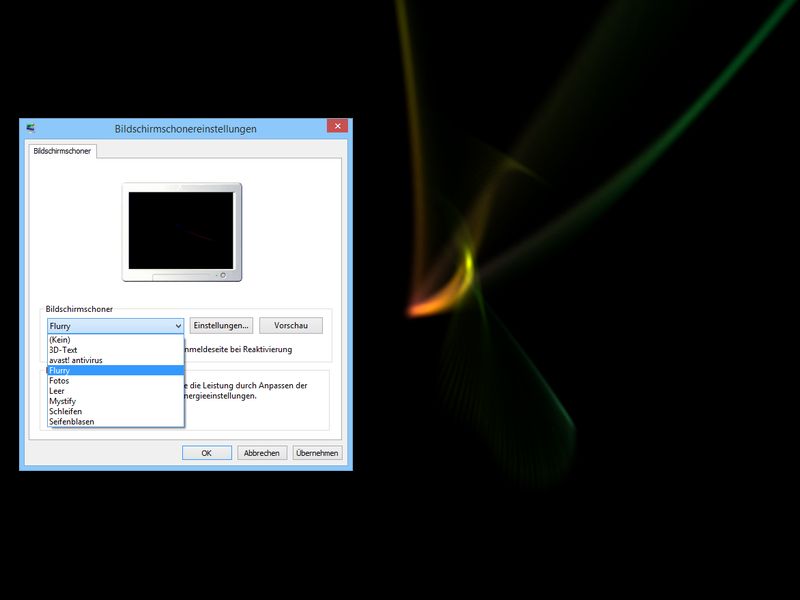
Task: Select Leer in the screensaver list
Action: (x=115, y=391)
